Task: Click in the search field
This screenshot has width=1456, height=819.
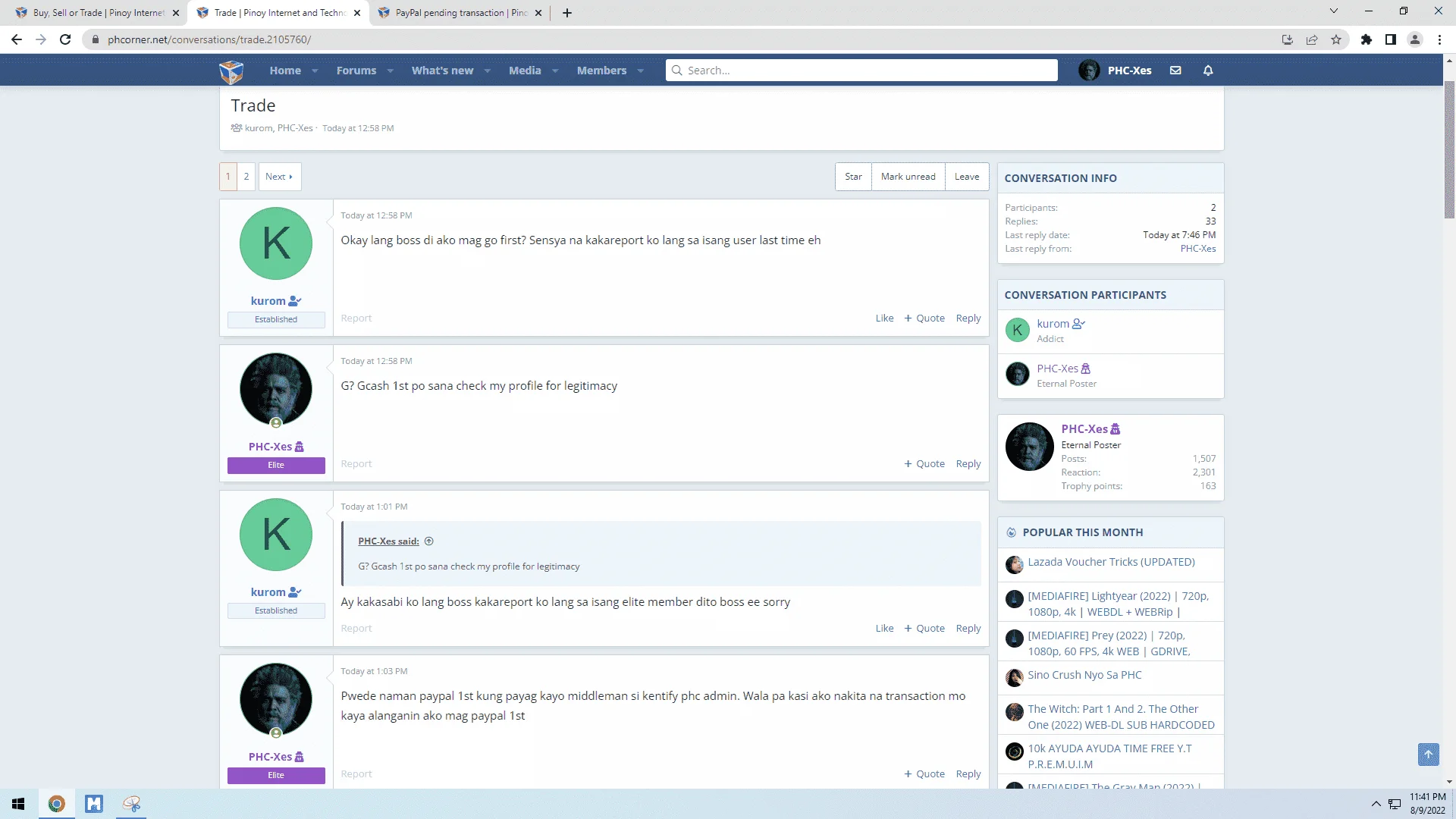Action: 861,71
